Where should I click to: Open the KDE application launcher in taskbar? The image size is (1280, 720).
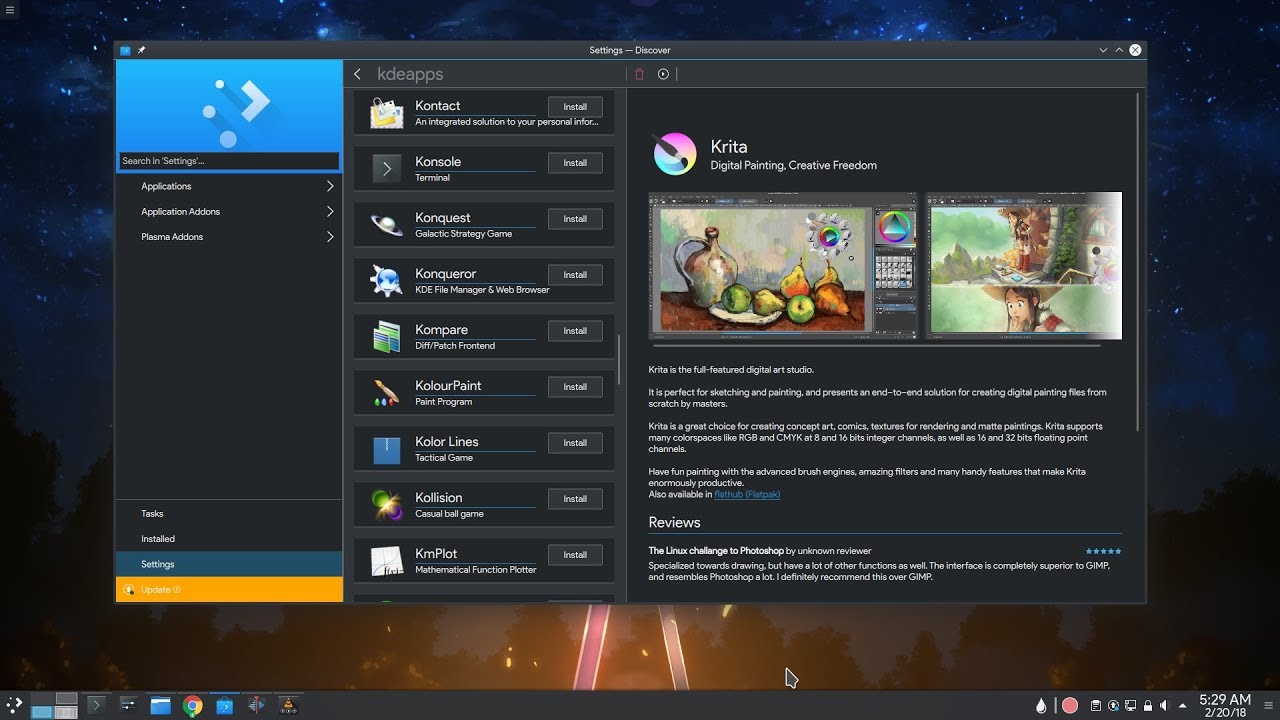point(14,704)
